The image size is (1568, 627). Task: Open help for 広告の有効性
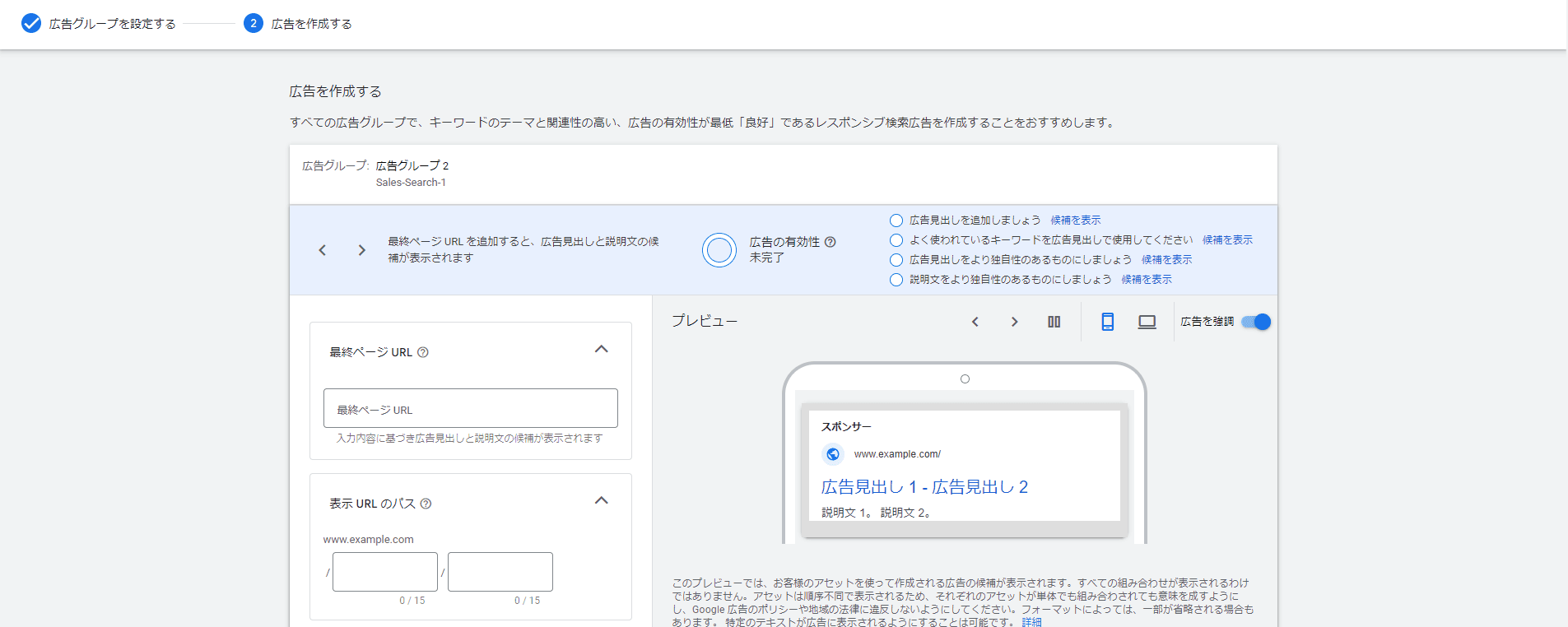pos(831,242)
